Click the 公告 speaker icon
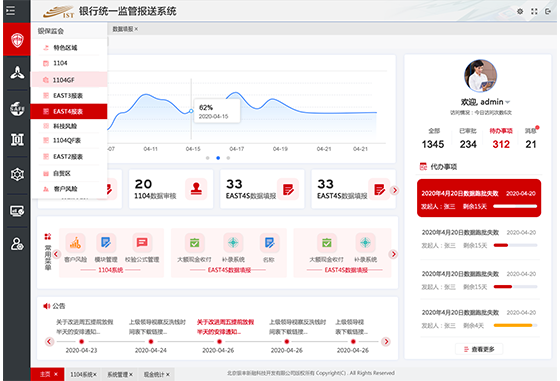This screenshot has height=381, width=560. (46, 306)
